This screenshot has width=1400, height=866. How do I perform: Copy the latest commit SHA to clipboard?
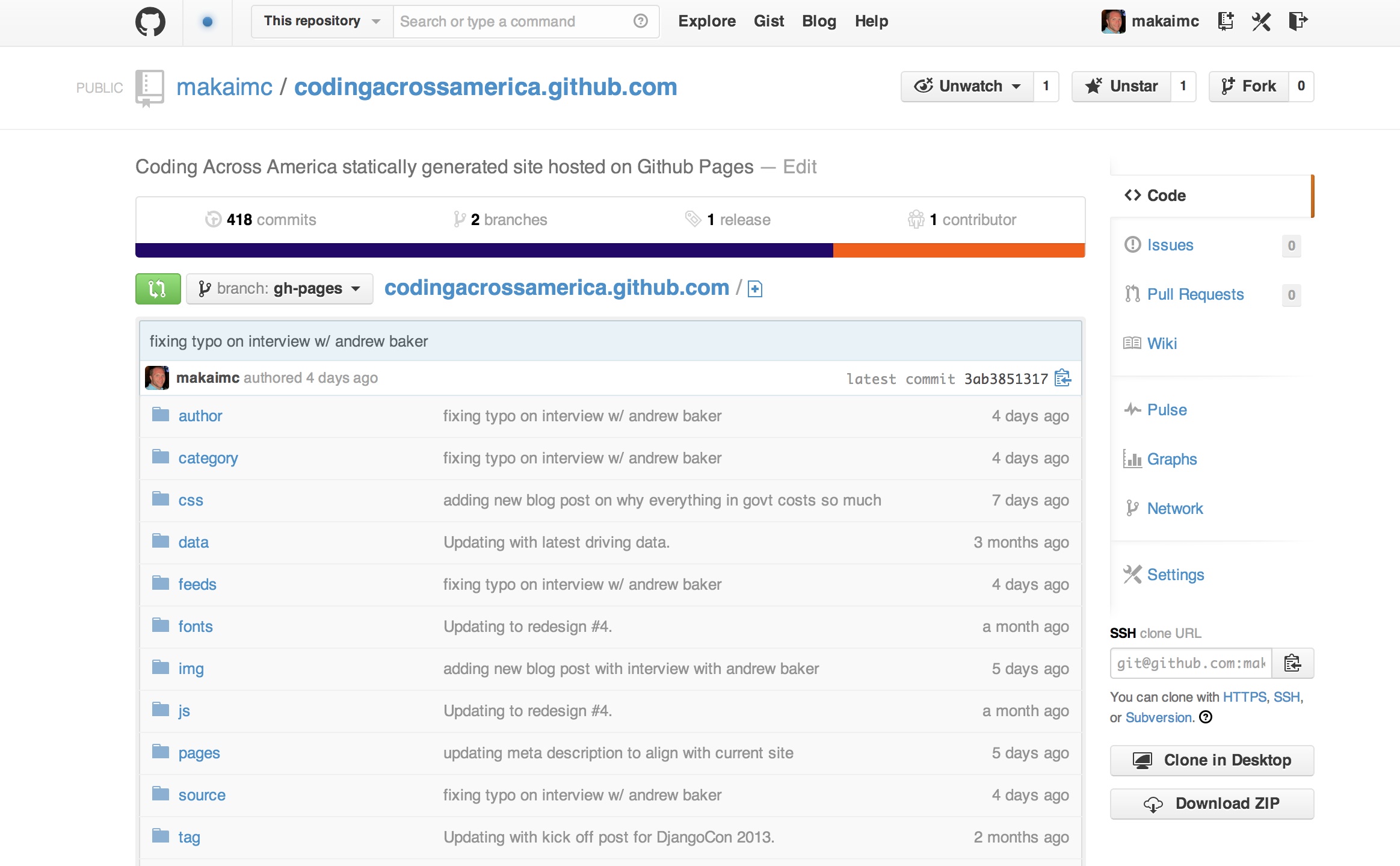[x=1063, y=378]
